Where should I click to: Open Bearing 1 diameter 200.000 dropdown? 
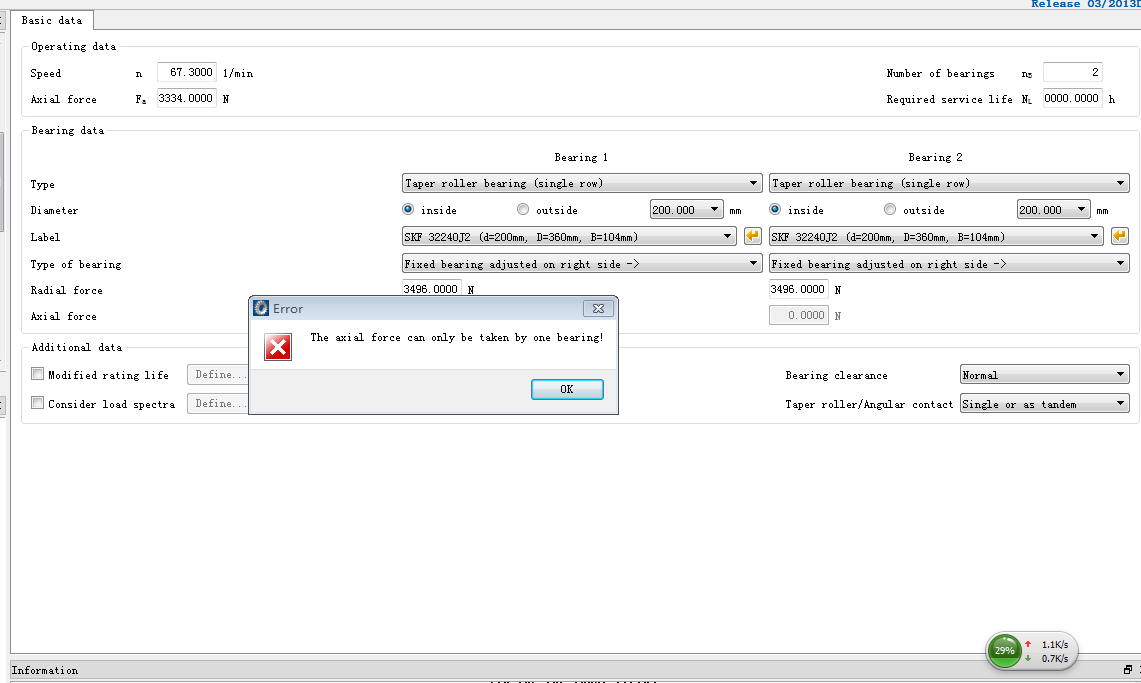pos(686,209)
